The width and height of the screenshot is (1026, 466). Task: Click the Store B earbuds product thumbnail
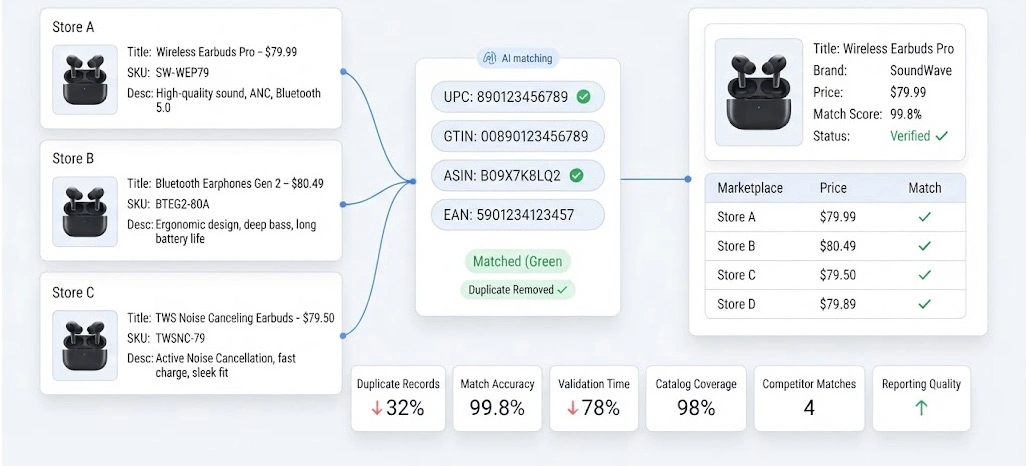[85, 211]
